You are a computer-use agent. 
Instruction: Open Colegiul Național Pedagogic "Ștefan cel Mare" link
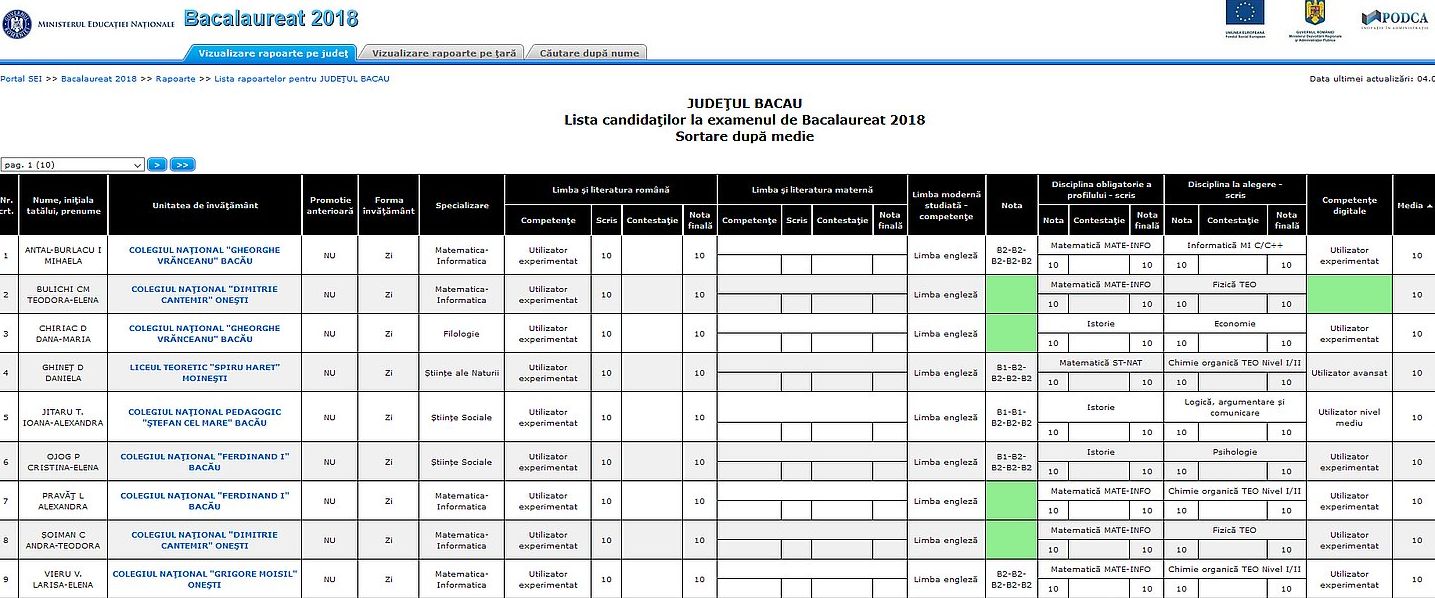(x=204, y=417)
